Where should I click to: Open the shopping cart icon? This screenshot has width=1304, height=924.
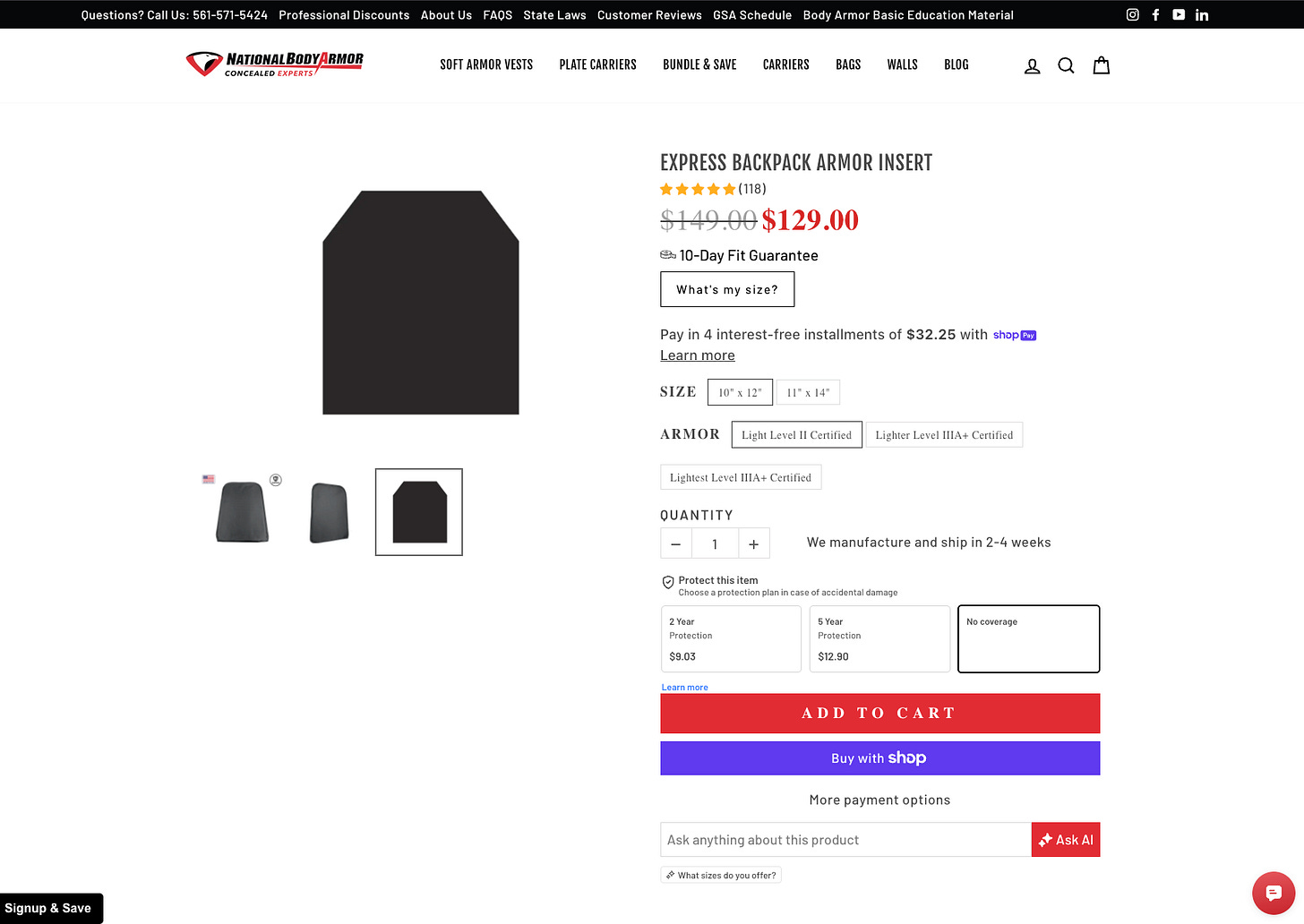(x=1101, y=65)
